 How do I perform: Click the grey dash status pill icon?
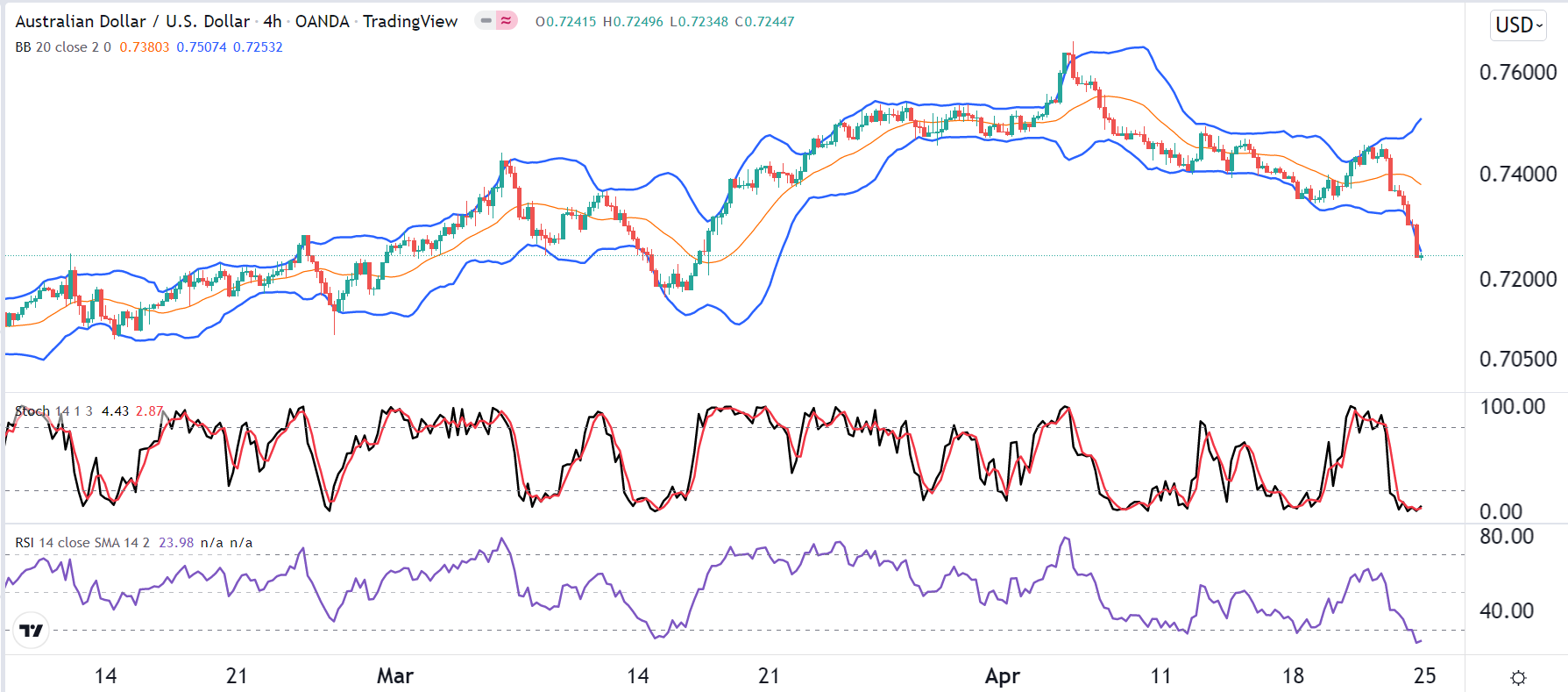pyautogui.click(x=486, y=20)
